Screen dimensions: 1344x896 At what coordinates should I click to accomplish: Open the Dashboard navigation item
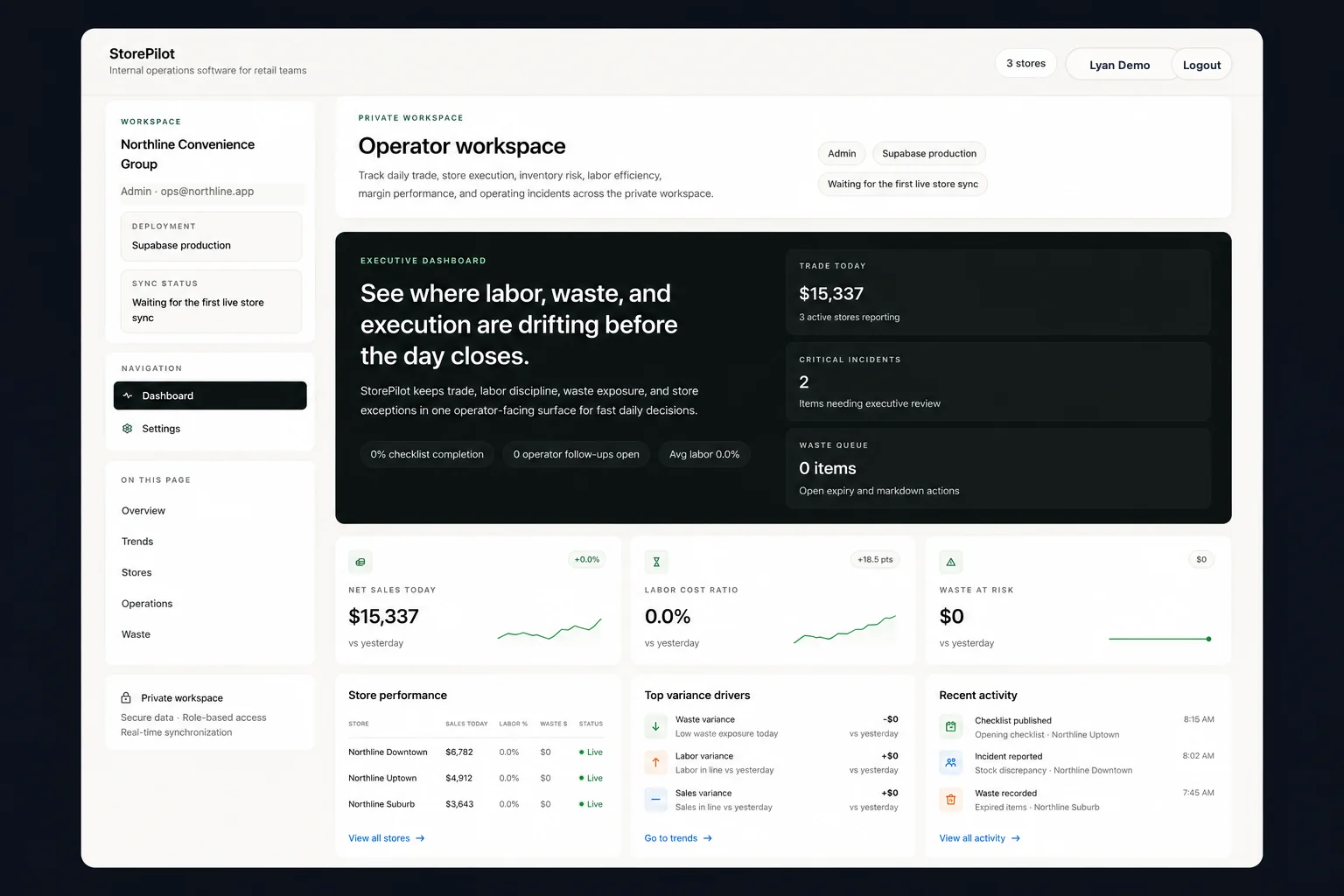click(210, 395)
